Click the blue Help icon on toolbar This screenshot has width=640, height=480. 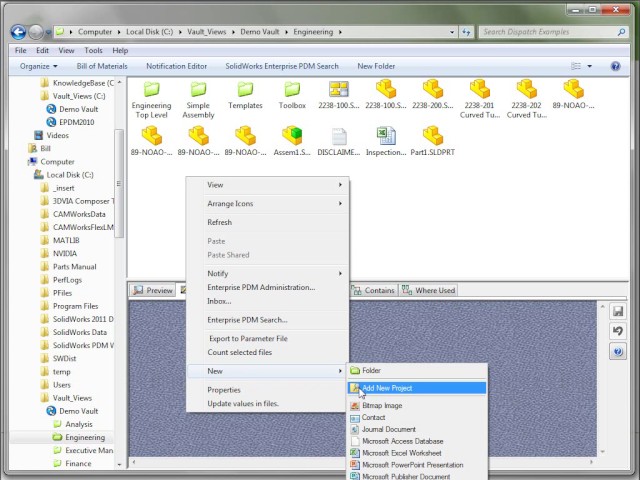pyautogui.click(x=616, y=66)
